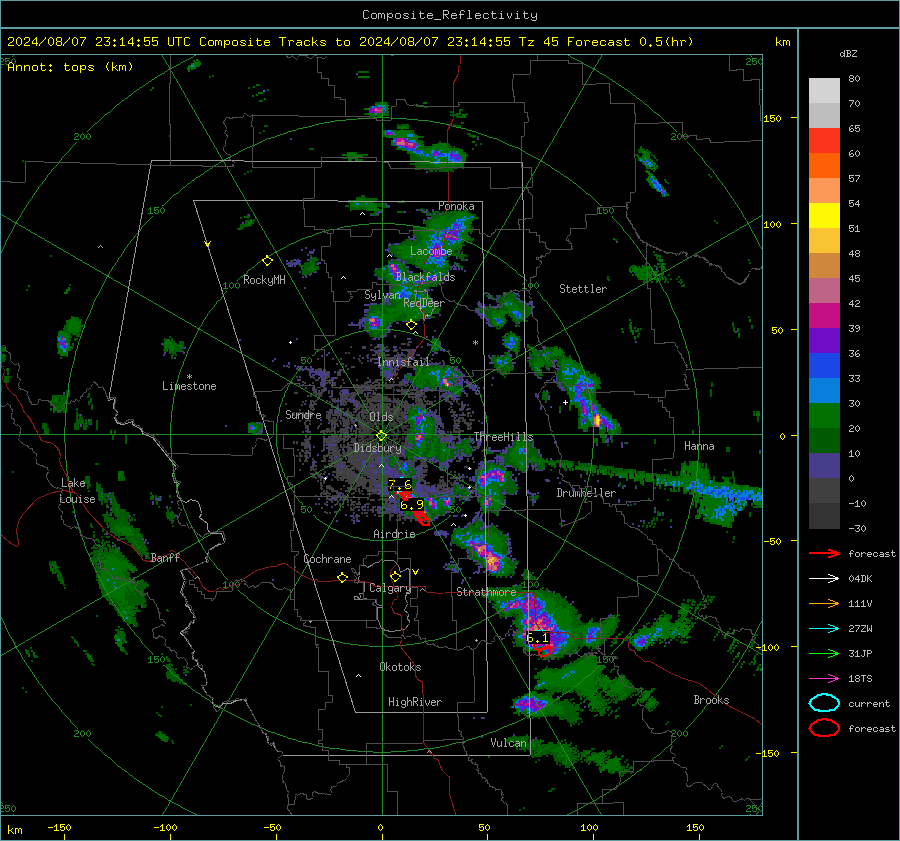This screenshot has width=900, height=841.
Task: Click the Innisfail town label
Action: pyautogui.click(x=404, y=362)
